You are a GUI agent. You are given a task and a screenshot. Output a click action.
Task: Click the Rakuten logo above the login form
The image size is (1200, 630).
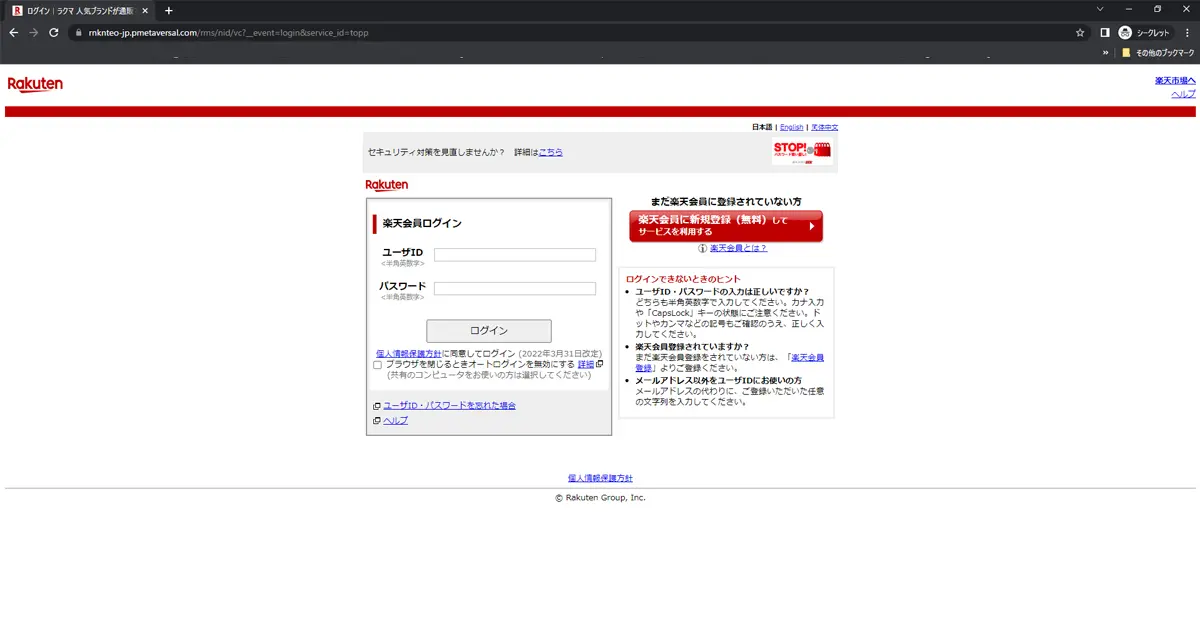387,184
